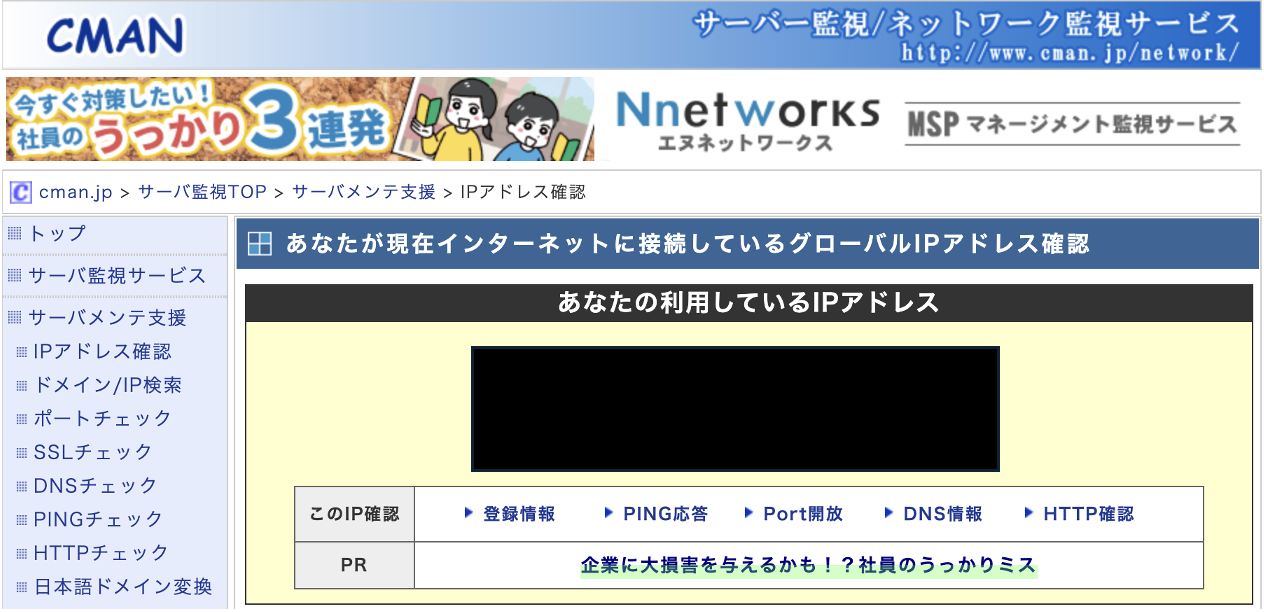Click the grid icon beside the global IP heading
This screenshot has height=612, width=1264.
pyautogui.click(x=258, y=242)
